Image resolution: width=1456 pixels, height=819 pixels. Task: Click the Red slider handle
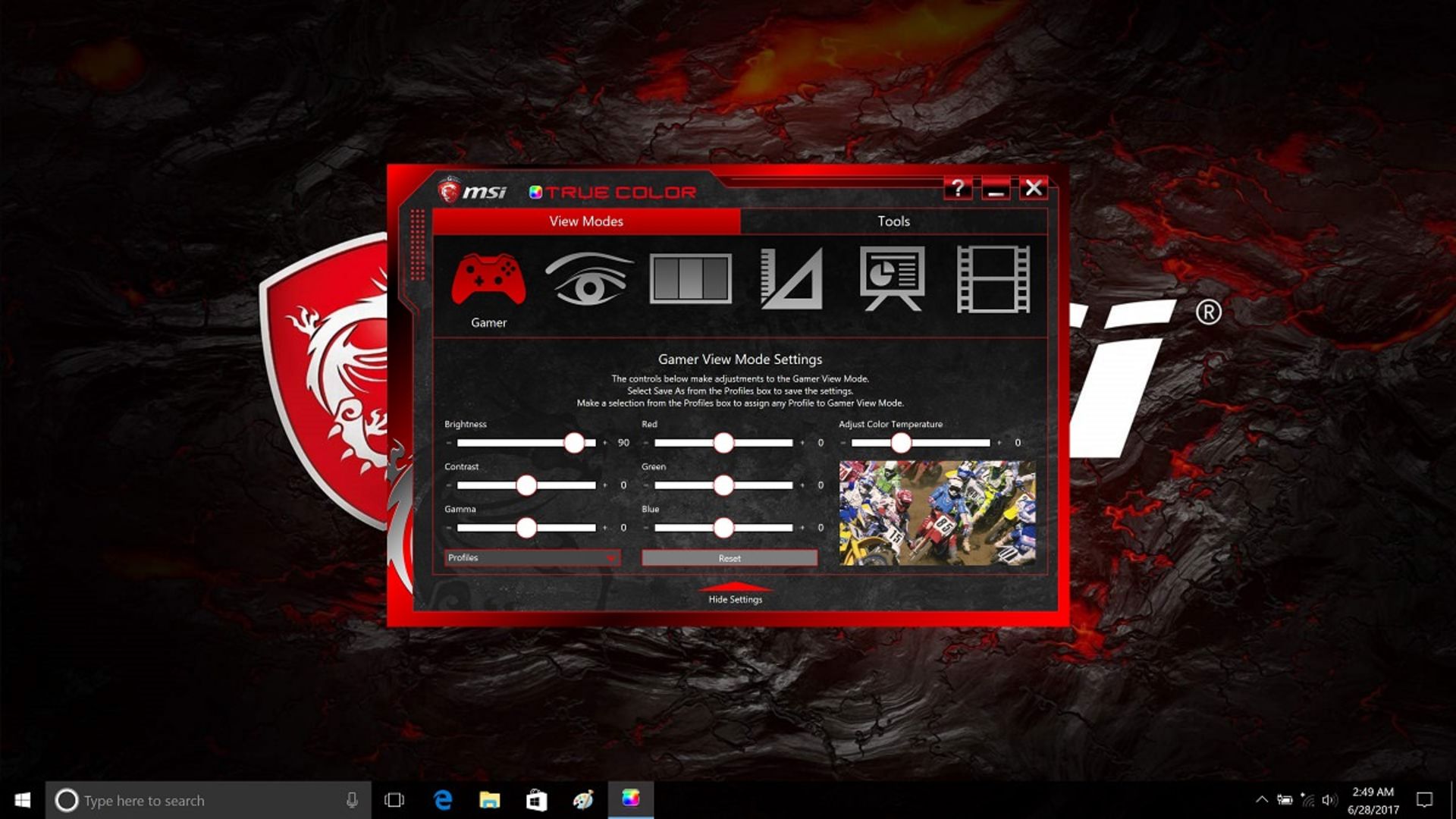pyautogui.click(x=723, y=443)
